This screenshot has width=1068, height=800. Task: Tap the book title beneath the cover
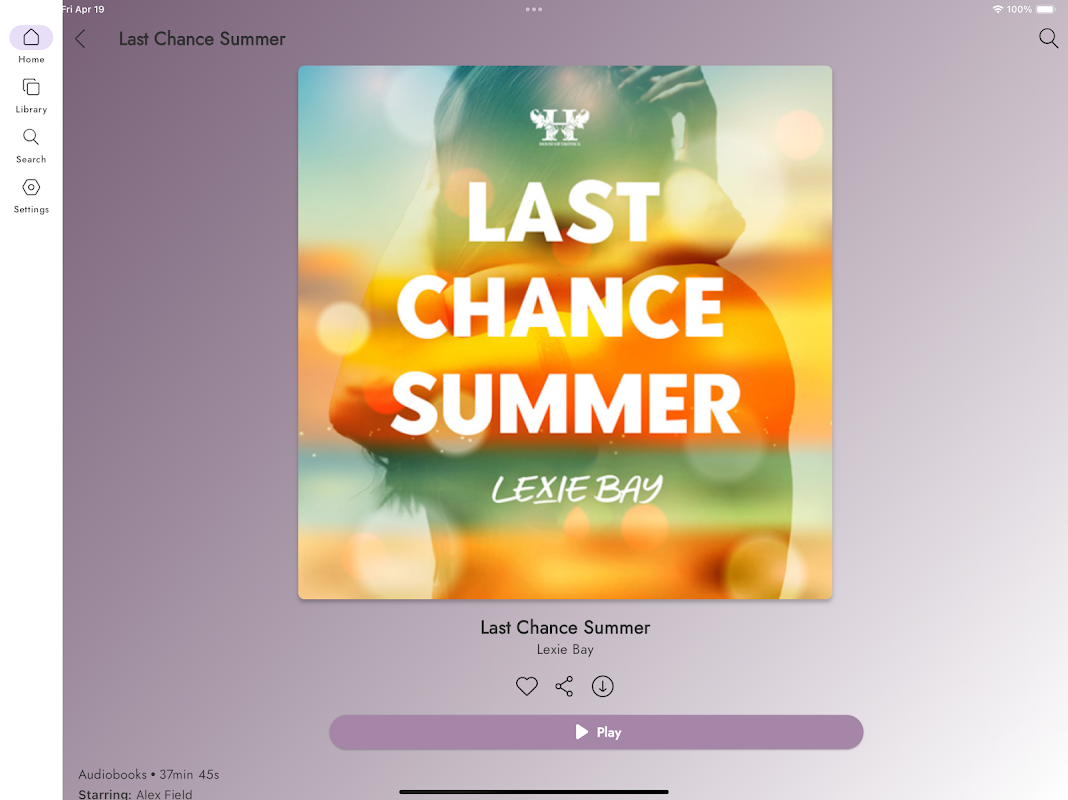(x=565, y=627)
